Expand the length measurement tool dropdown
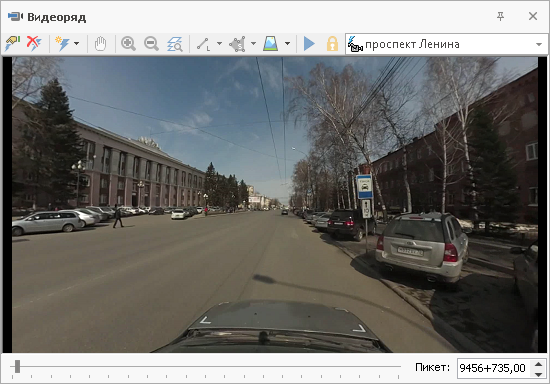Image resolution: width=550 pixels, height=384 pixels. (220, 44)
